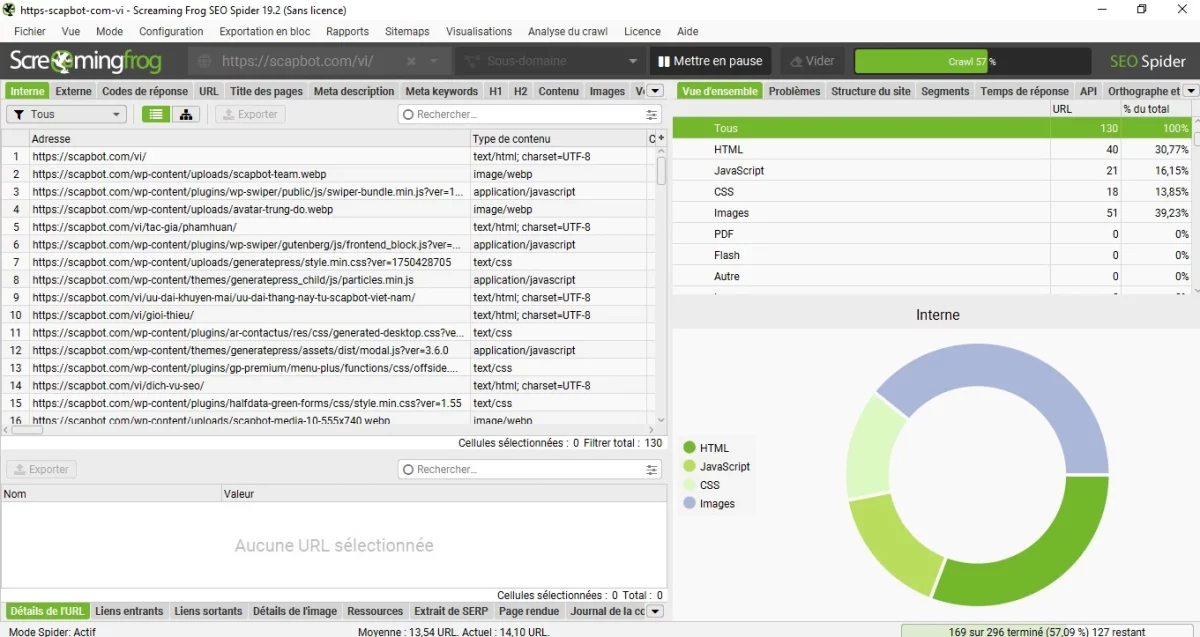Select the particles.min.js URL row
Image resolution: width=1200 pixels, height=637 pixels.
coord(328,280)
